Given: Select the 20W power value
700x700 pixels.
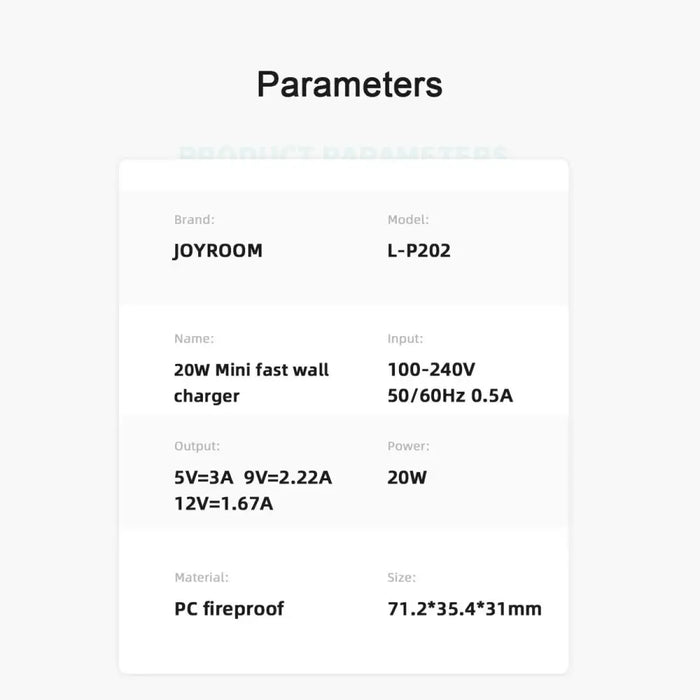Looking at the screenshot, I should pyautogui.click(x=407, y=477).
